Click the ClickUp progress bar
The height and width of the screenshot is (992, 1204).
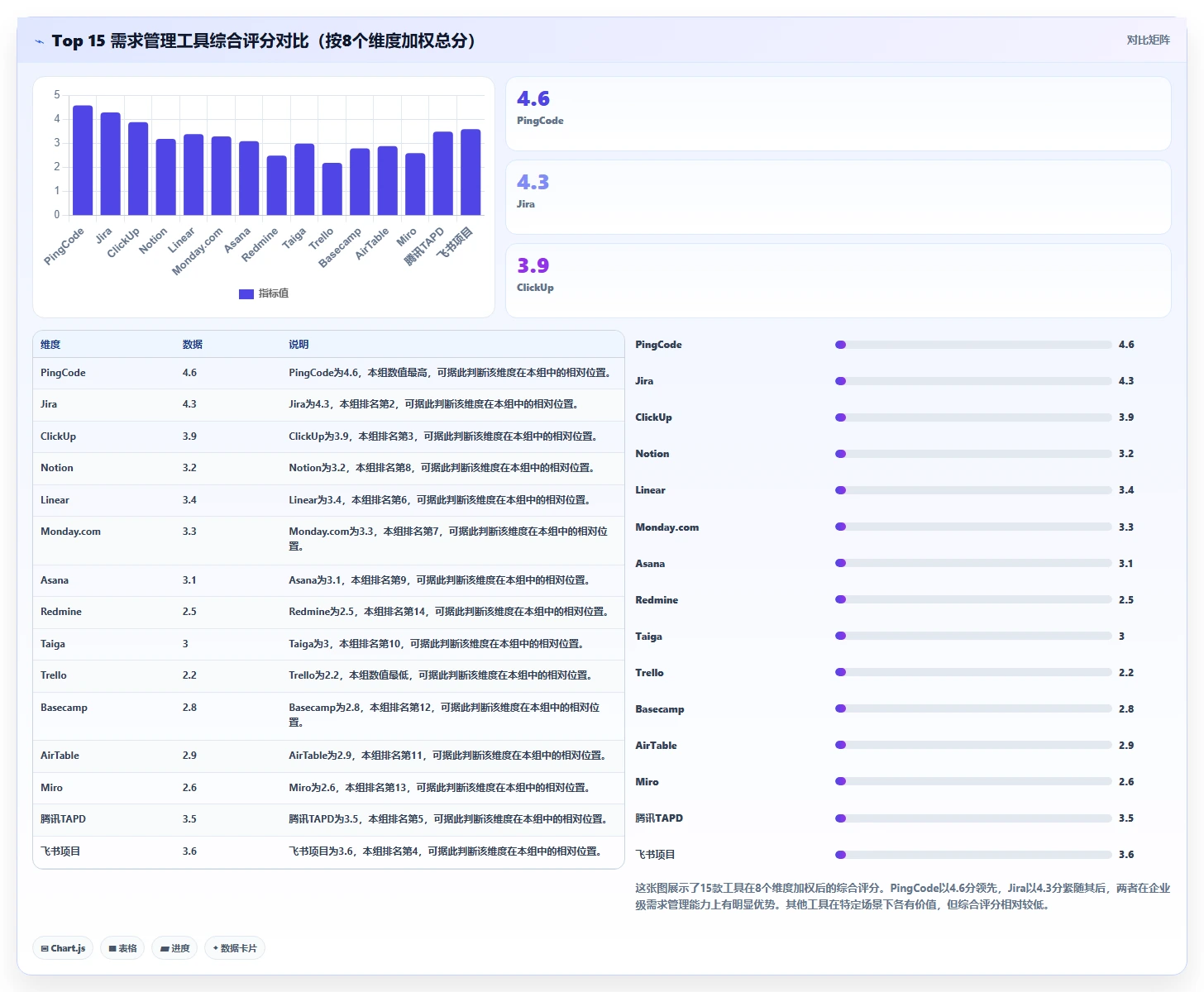[x=973, y=417]
